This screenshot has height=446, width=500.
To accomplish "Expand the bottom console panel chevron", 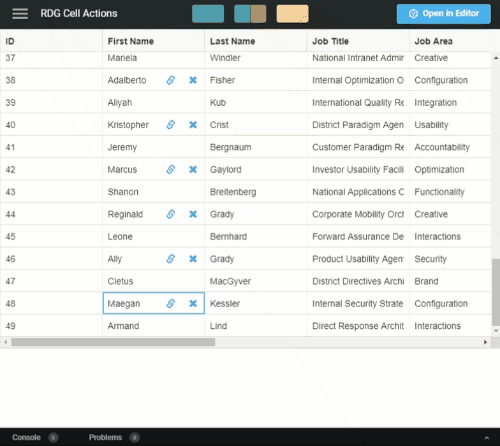I will pyautogui.click(x=487, y=438).
